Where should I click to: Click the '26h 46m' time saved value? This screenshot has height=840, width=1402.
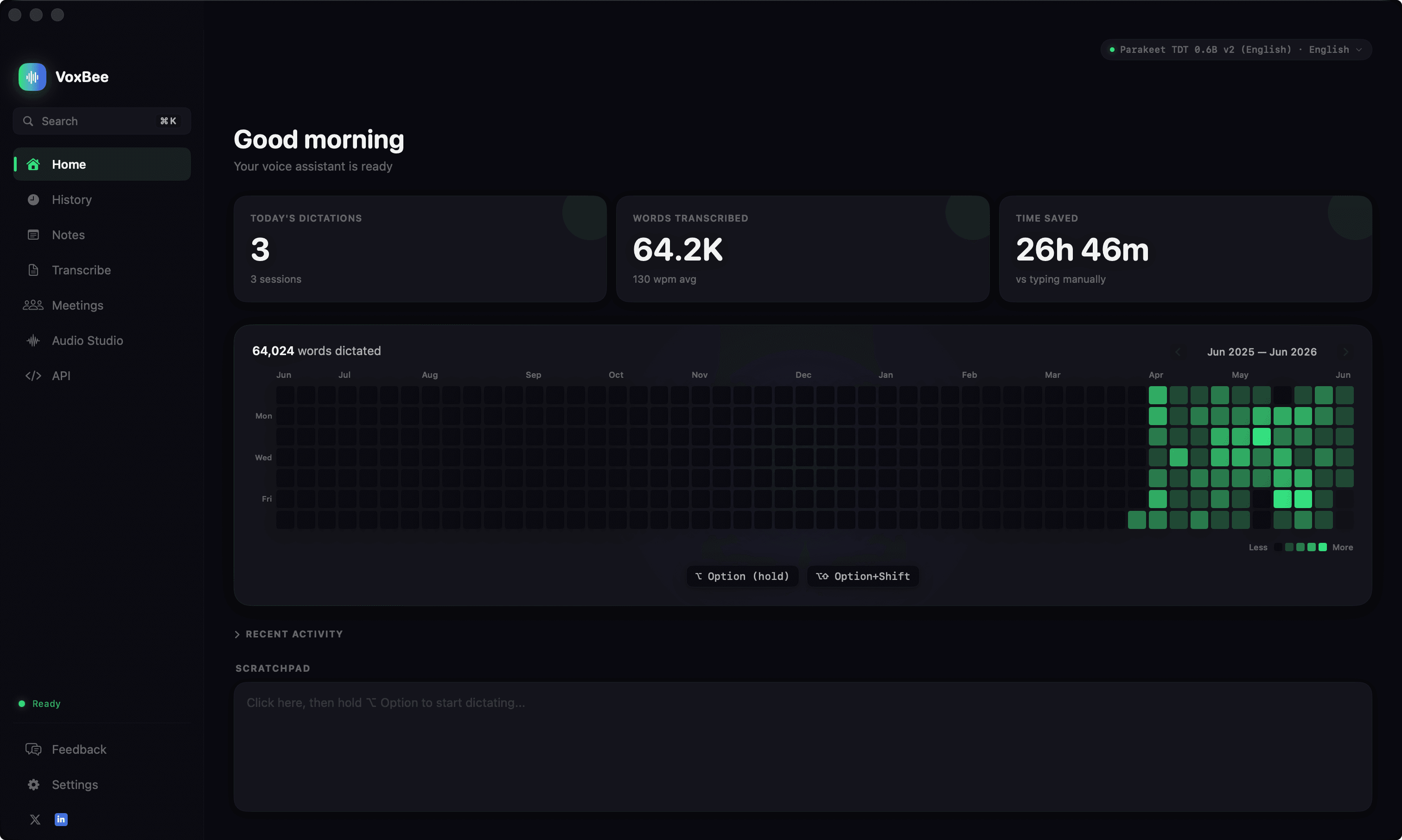(1082, 249)
